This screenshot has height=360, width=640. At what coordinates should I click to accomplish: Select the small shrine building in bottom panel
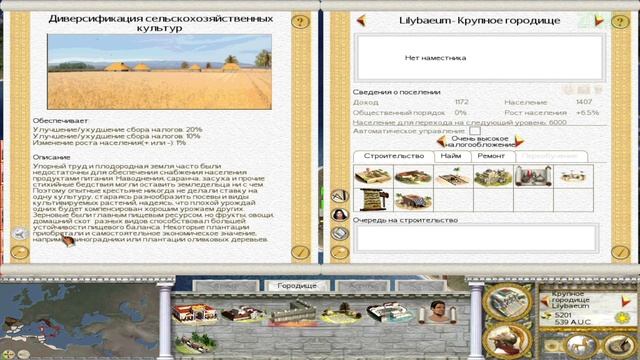point(341,313)
